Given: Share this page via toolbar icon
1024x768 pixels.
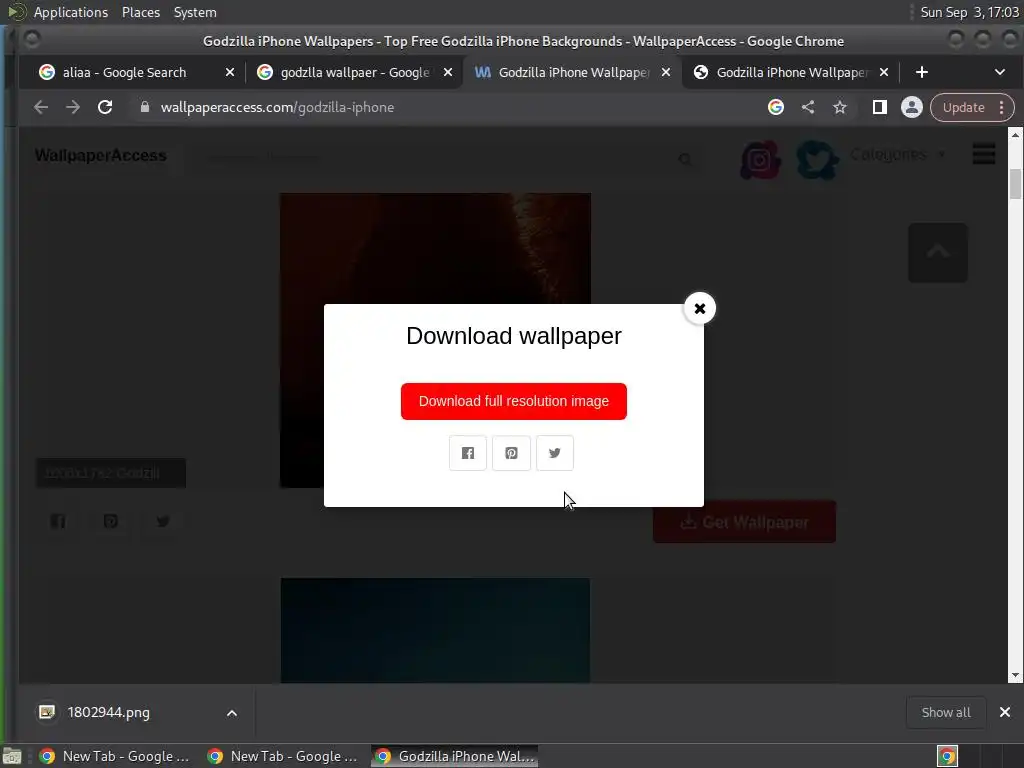Looking at the screenshot, I should click(x=808, y=107).
